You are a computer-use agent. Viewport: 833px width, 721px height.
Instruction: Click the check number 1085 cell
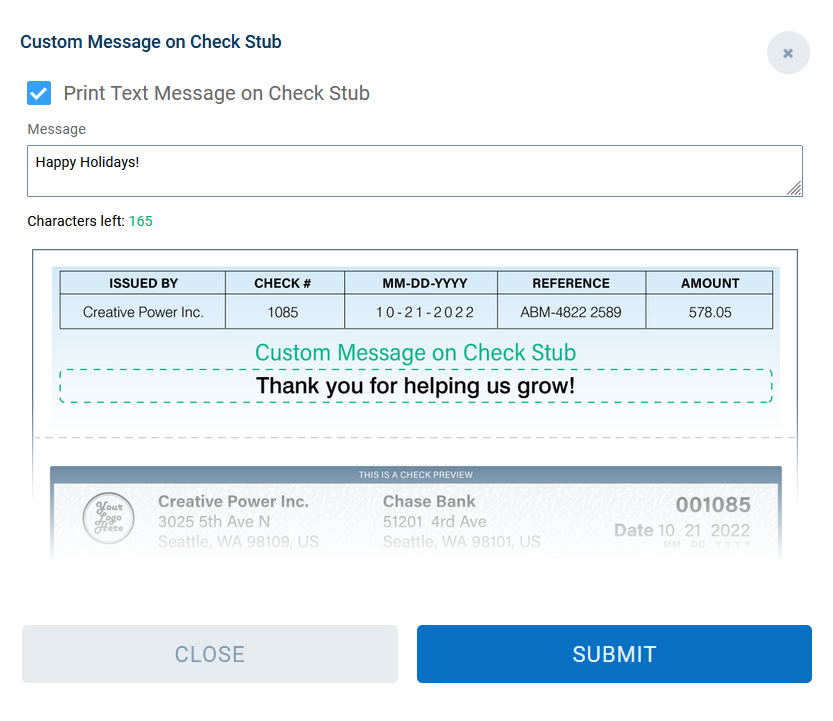coord(285,312)
